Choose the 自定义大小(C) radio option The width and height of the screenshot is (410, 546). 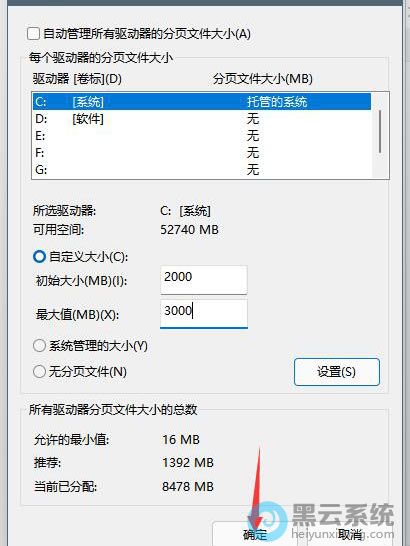pos(39,257)
